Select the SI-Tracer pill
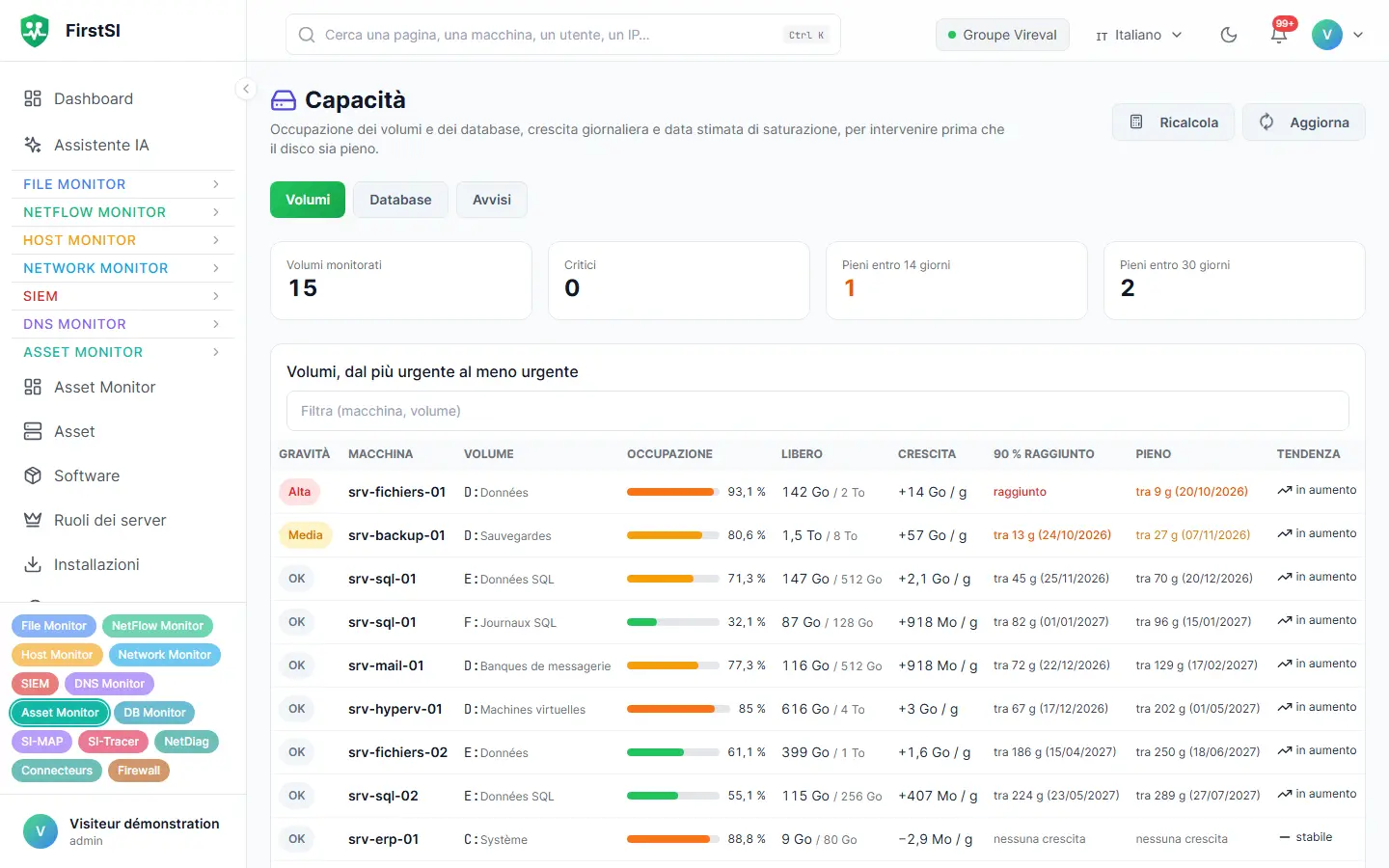Viewport: 1389px width, 868px height. coord(113,742)
